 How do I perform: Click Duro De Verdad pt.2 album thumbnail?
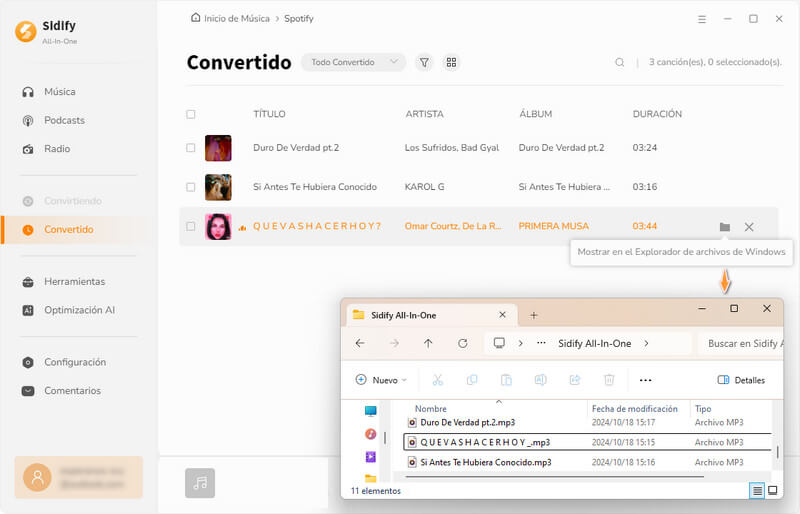218,148
